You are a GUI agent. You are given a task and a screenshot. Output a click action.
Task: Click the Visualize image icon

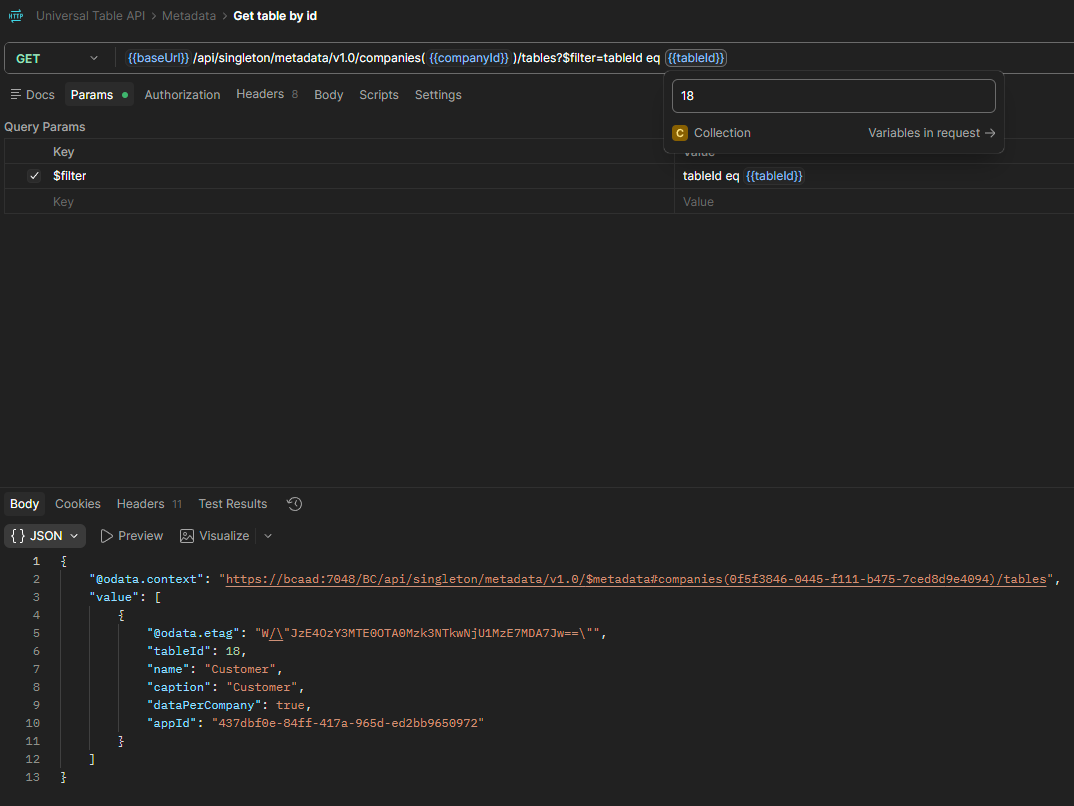click(x=186, y=536)
